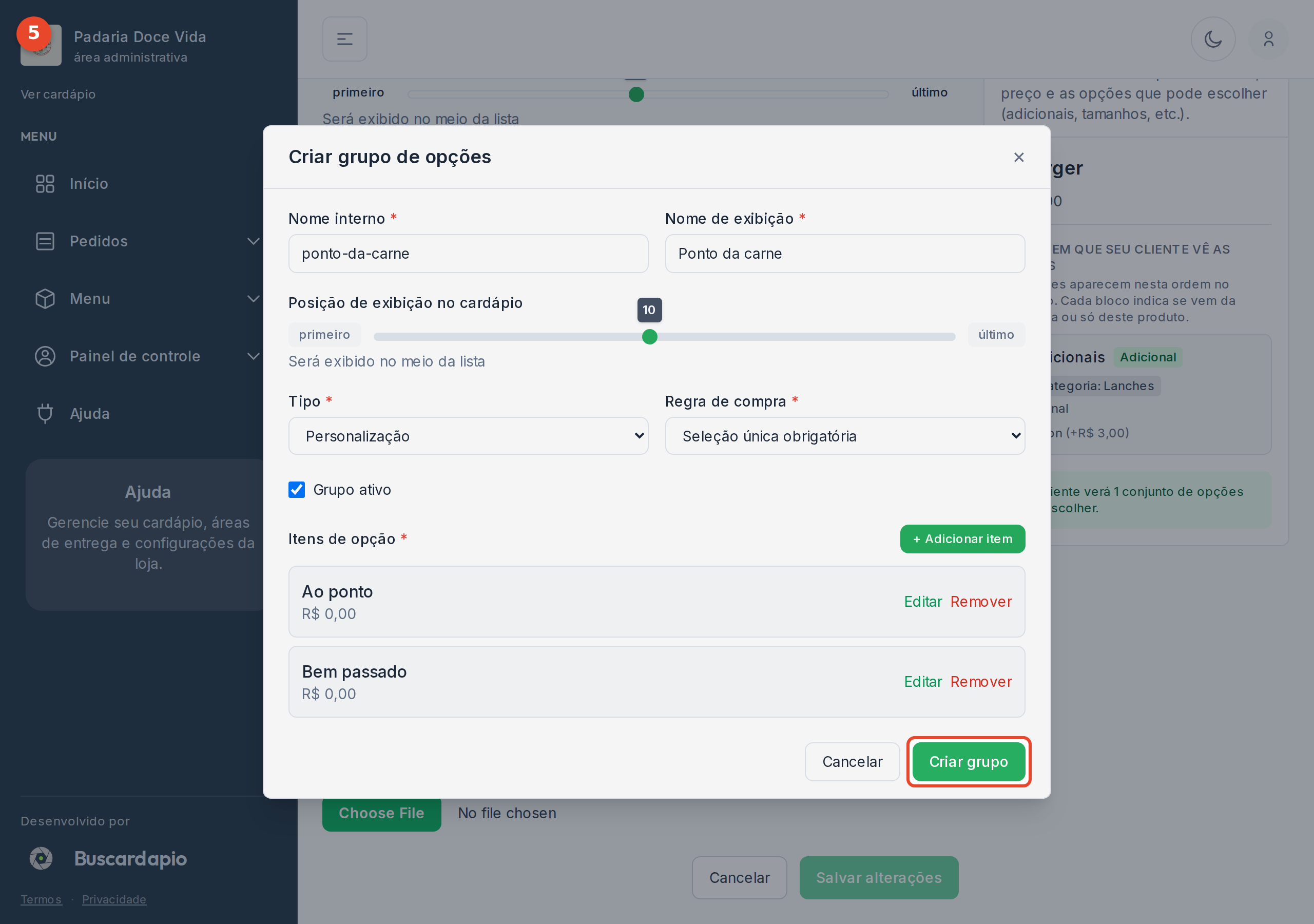Expand the Pedidos submenu chevron
Viewport: 1314px width, 924px height.
point(253,241)
